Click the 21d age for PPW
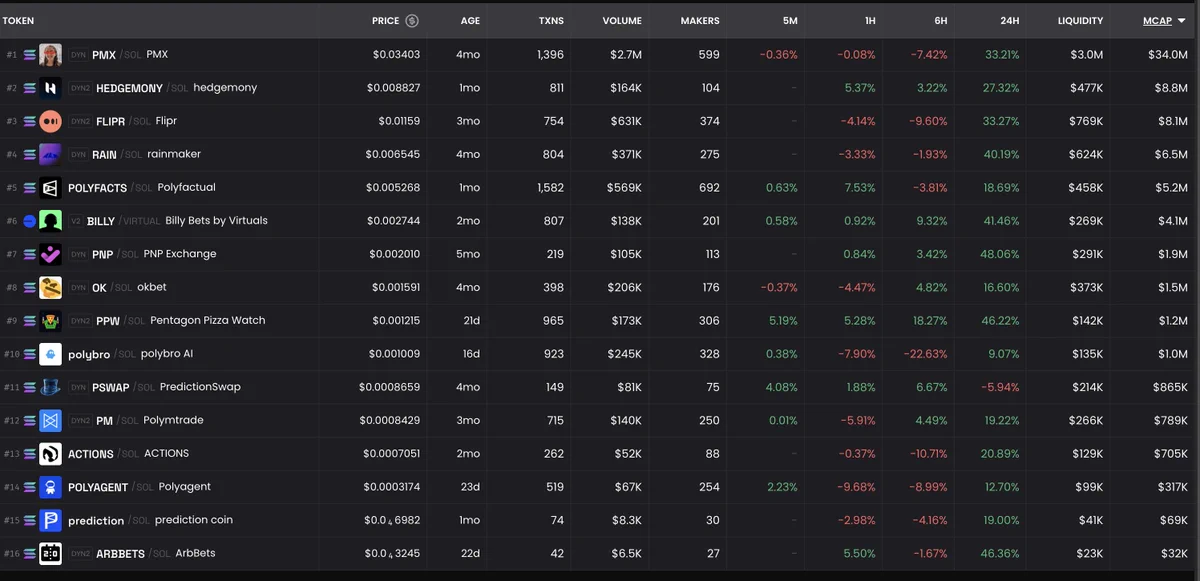The width and height of the screenshot is (1200, 581). coord(472,321)
